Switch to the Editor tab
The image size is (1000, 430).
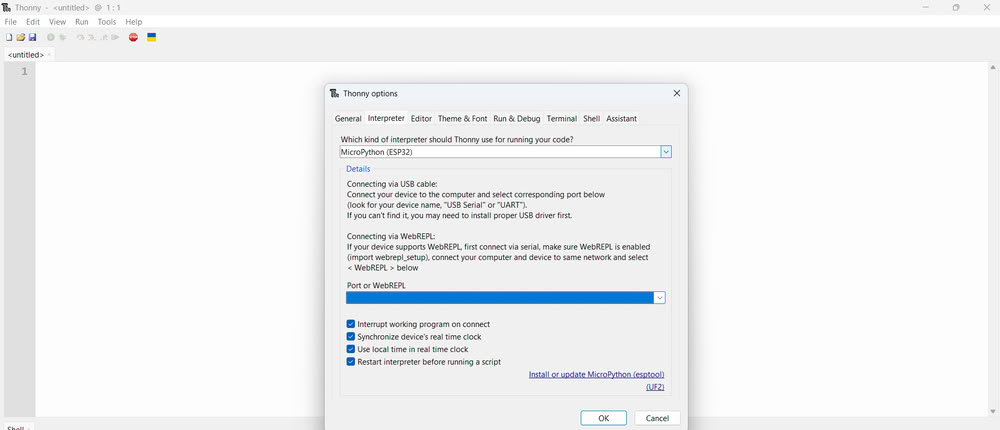click(x=421, y=119)
